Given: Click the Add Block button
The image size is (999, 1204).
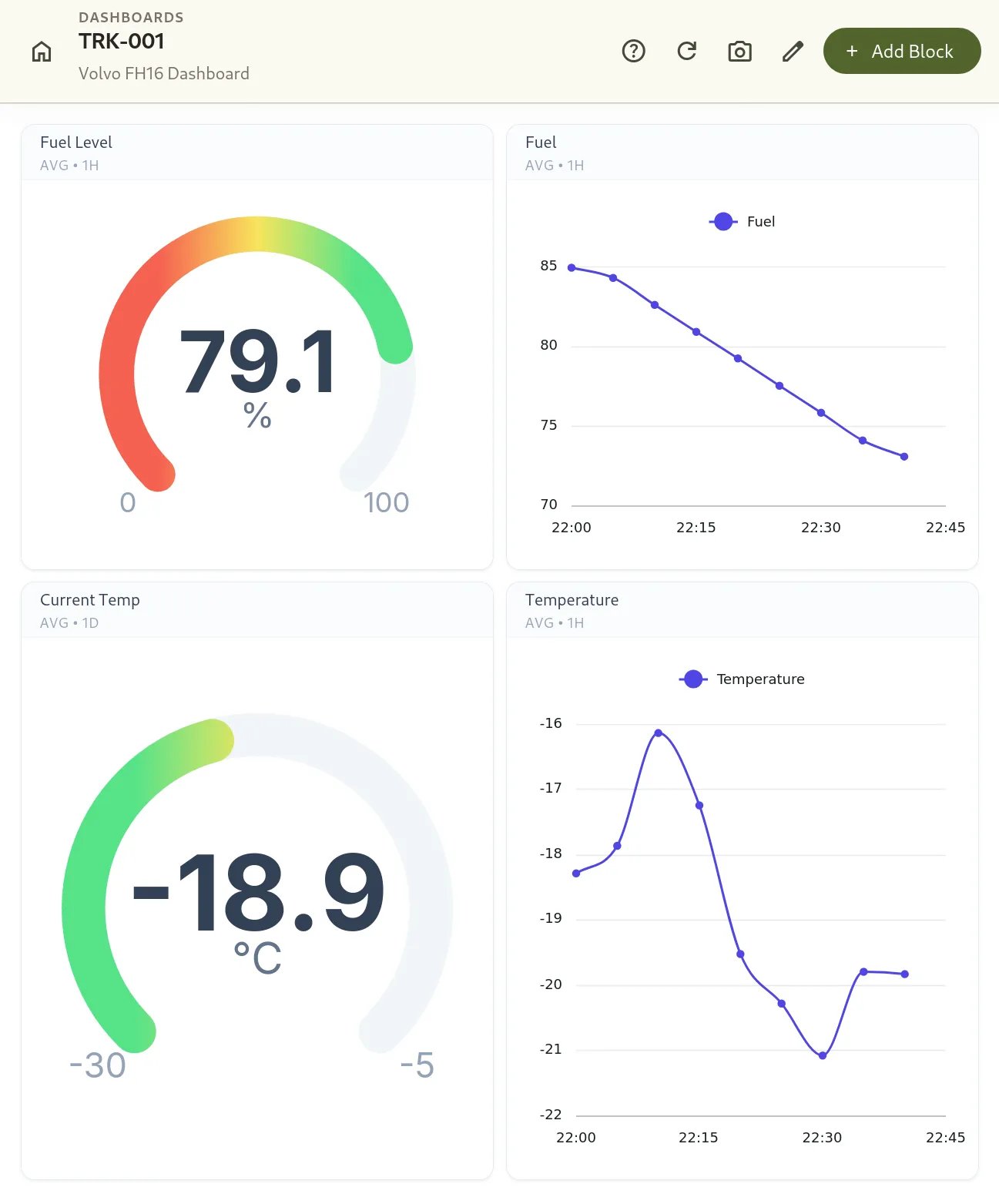Looking at the screenshot, I should (902, 52).
